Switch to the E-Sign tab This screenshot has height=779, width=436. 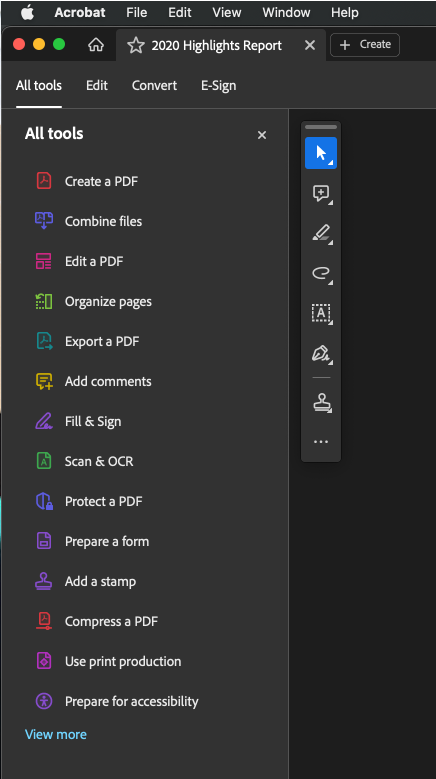point(218,85)
